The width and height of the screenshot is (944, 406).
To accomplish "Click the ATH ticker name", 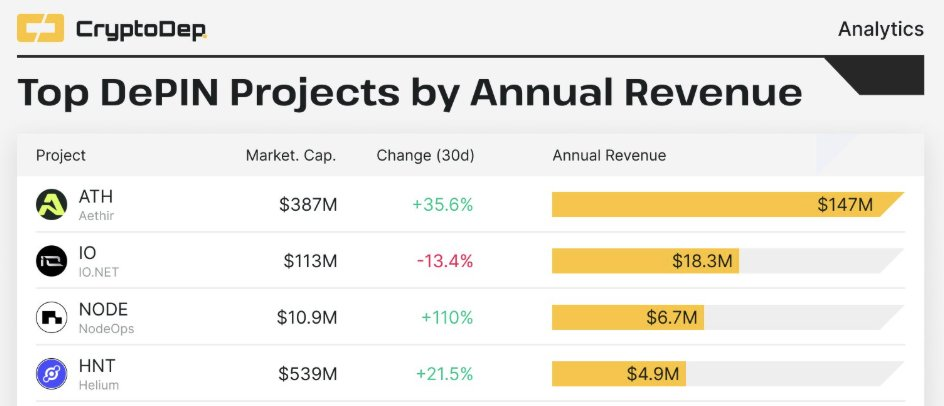I will pos(96,196).
